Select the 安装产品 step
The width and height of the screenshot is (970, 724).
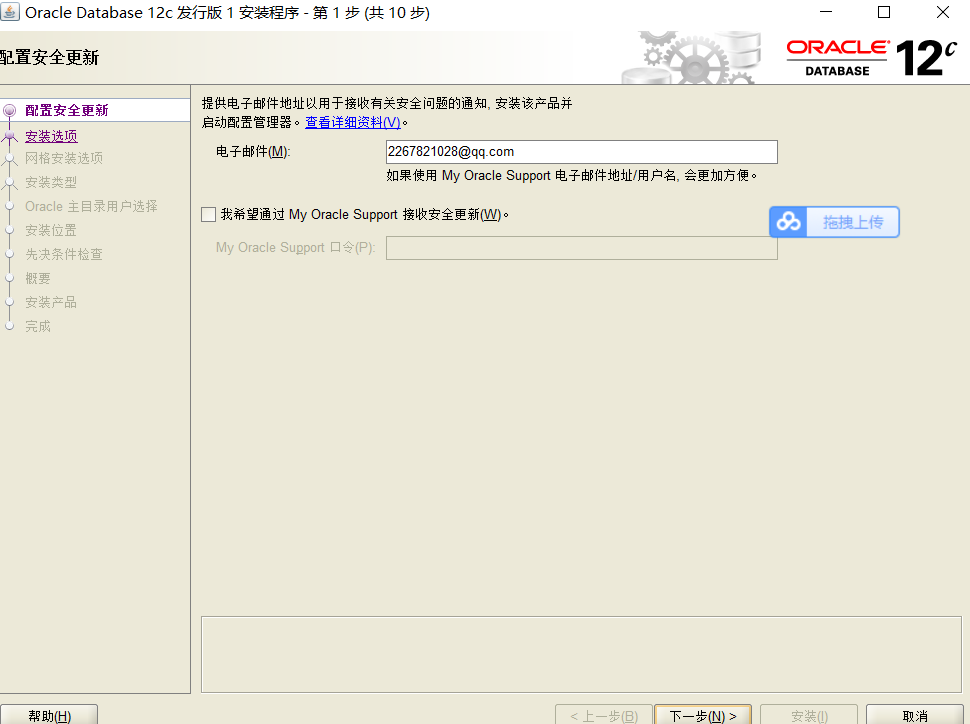tap(51, 303)
